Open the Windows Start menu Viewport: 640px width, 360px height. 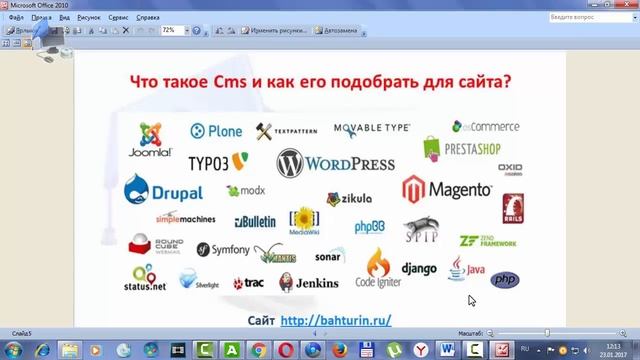13,350
